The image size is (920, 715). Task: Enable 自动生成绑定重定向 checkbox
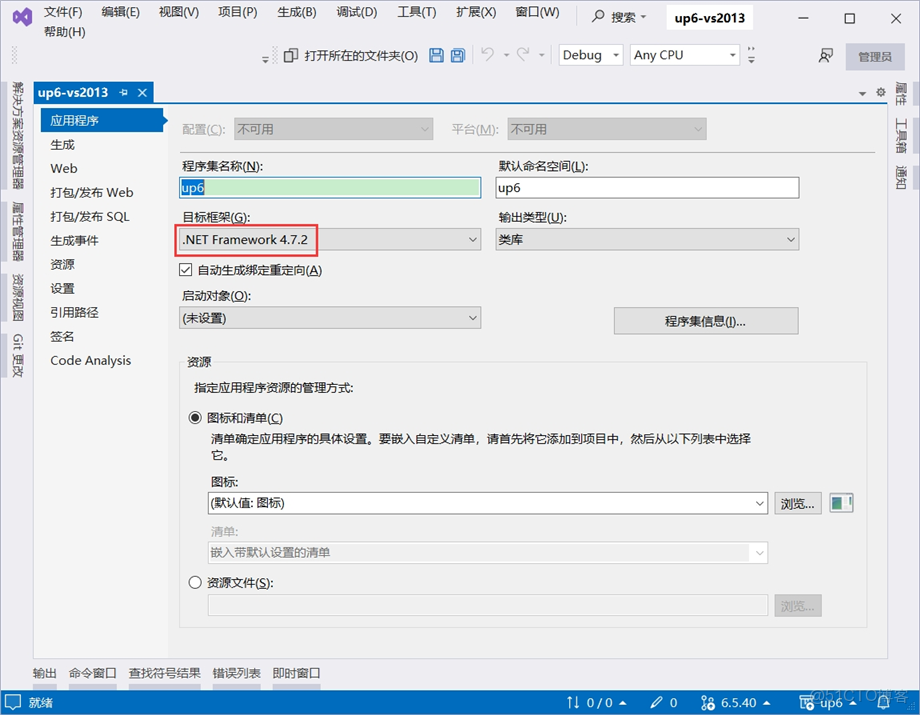pos(186,269)
